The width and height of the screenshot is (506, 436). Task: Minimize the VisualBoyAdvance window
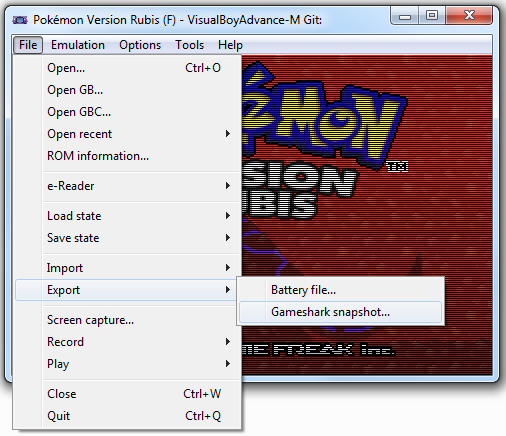pyautogui.click(x=405, y=16)
